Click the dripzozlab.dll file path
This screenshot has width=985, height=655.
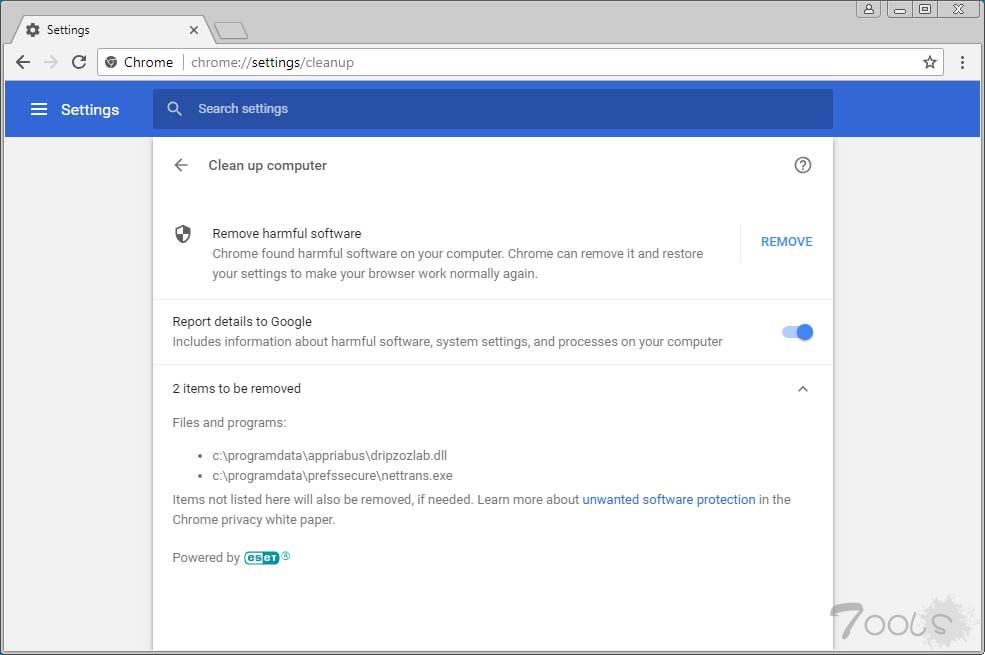pos(330,456)
